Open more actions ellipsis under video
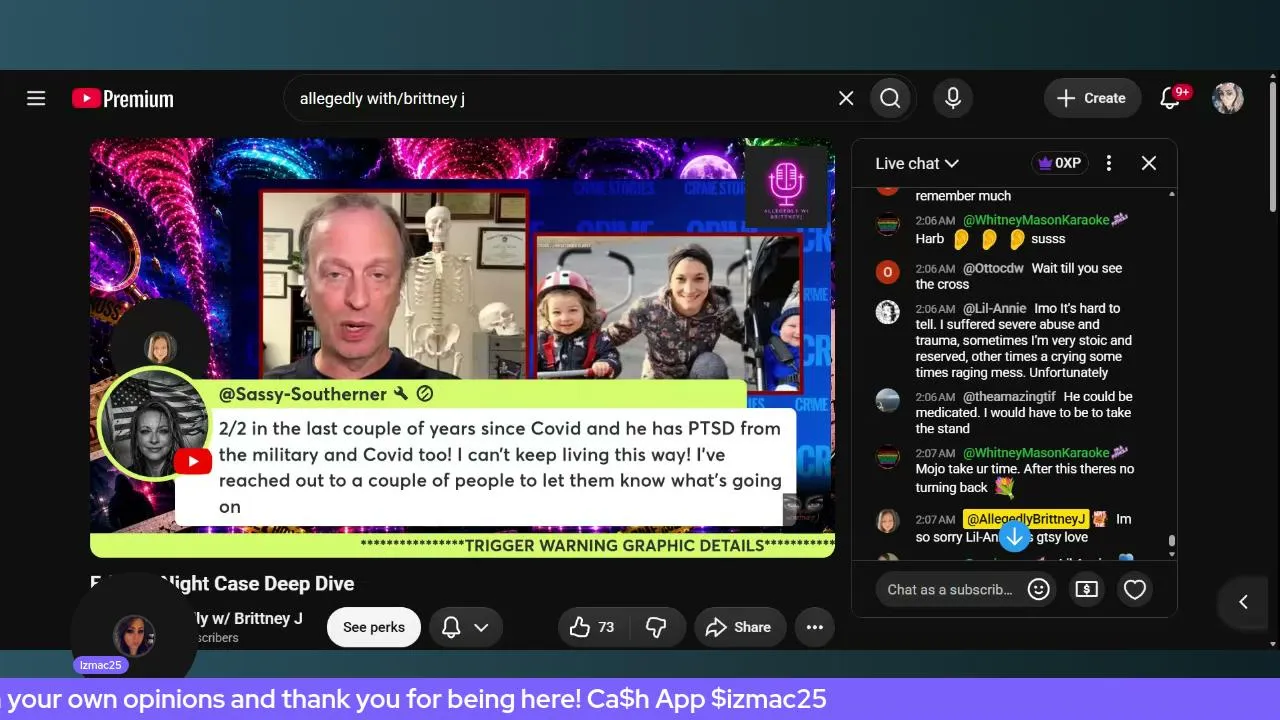This screenshot has width=1280, height=720. coord(815,627)
